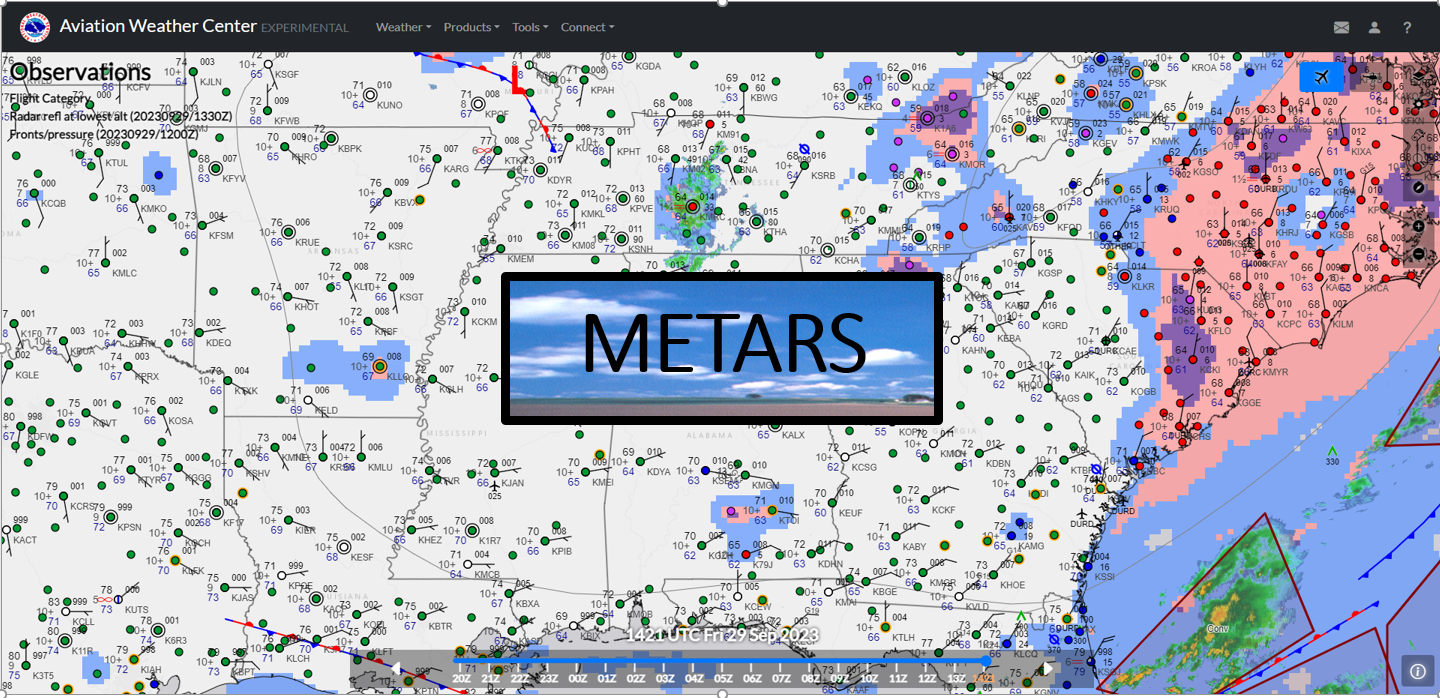Click the KPIB station label

(562, 551)
